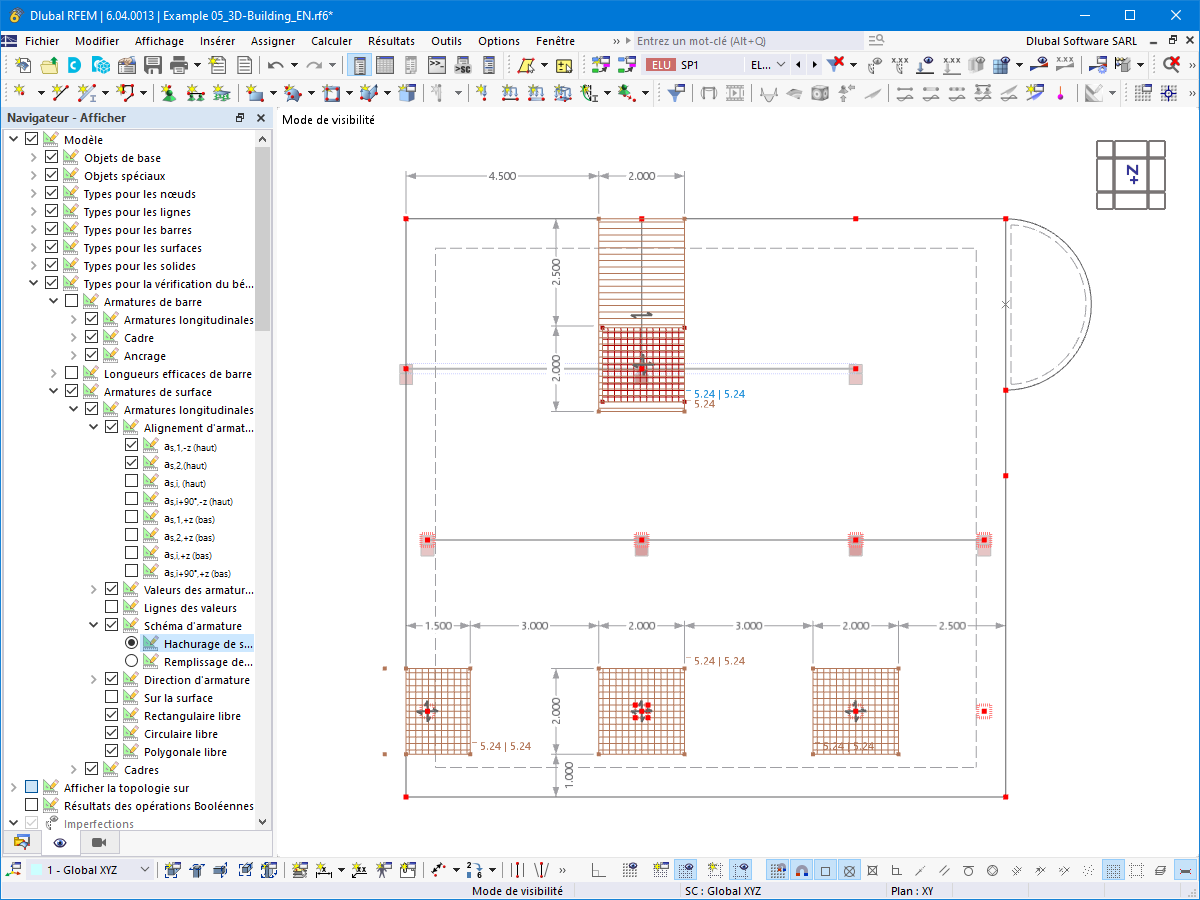The image size is (1200, 900).
Task: Expand Afficher la topologie sur node
Action: [13, 788]
